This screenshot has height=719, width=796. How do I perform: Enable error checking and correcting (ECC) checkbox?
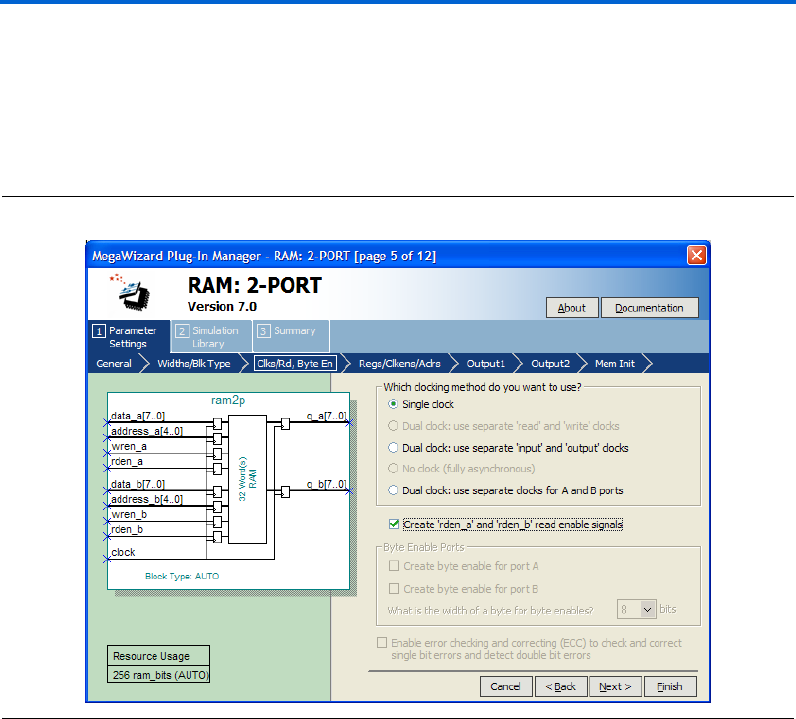click(382, 643)
